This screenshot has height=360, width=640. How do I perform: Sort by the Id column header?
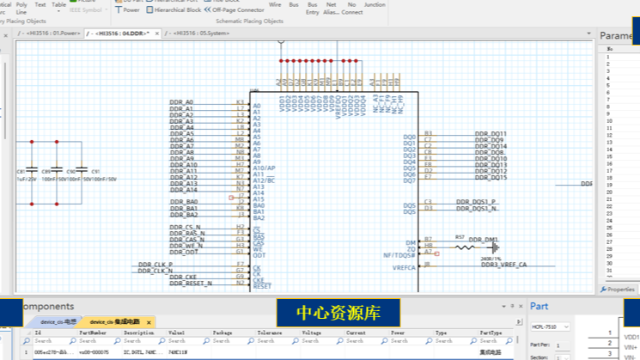point(55,333)
